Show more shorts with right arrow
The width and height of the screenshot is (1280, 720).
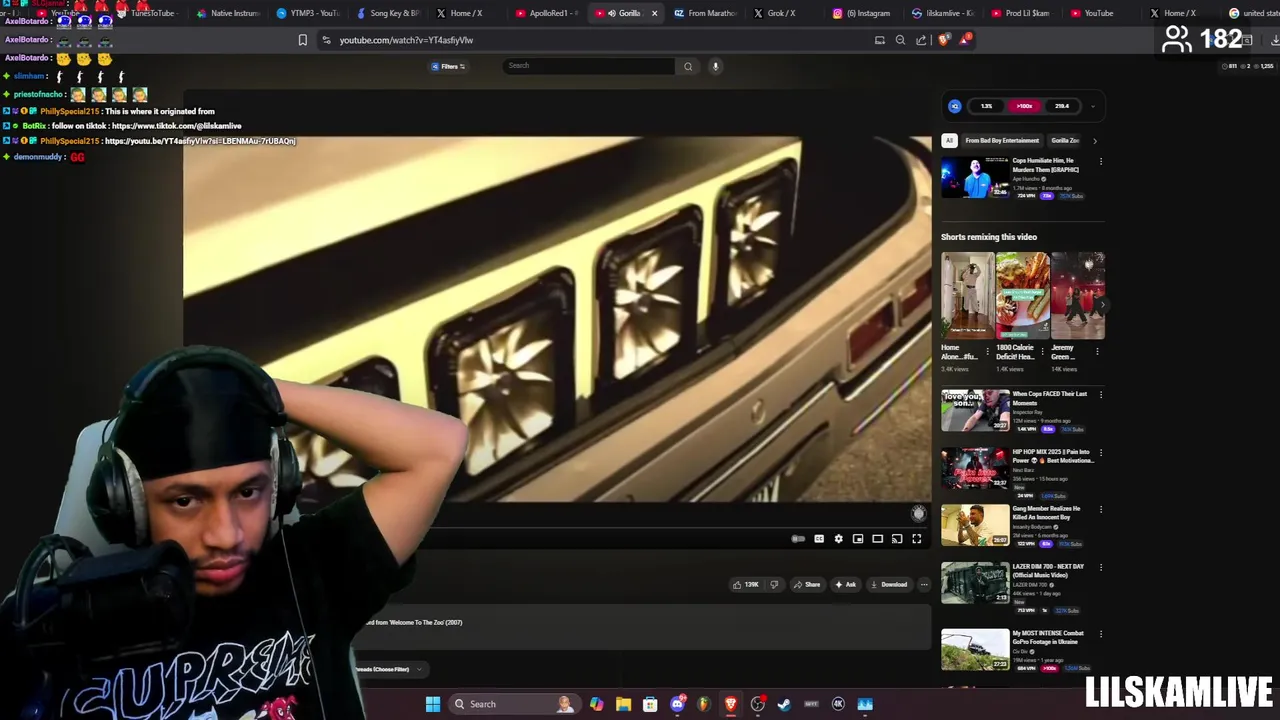point(1101,303)
